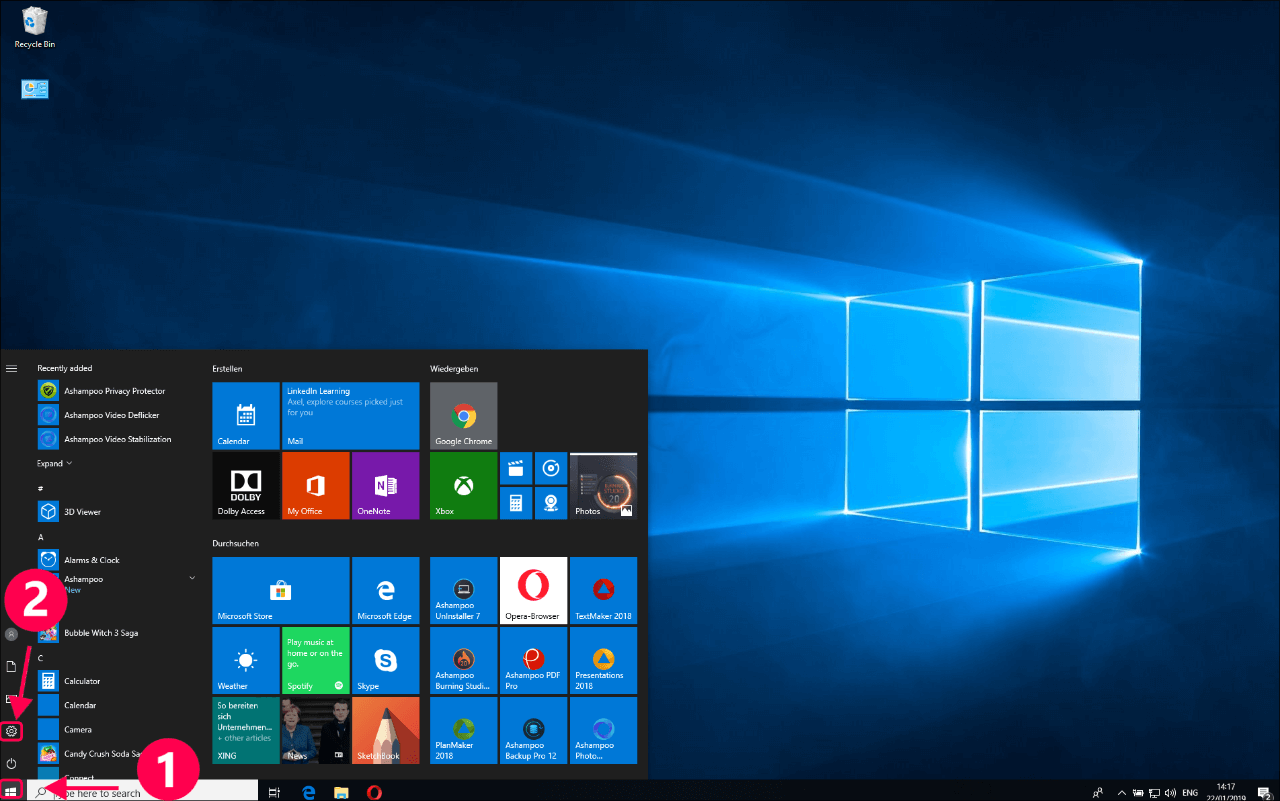
Task: Open Dolby Access tile
Action: coord(246,485)
